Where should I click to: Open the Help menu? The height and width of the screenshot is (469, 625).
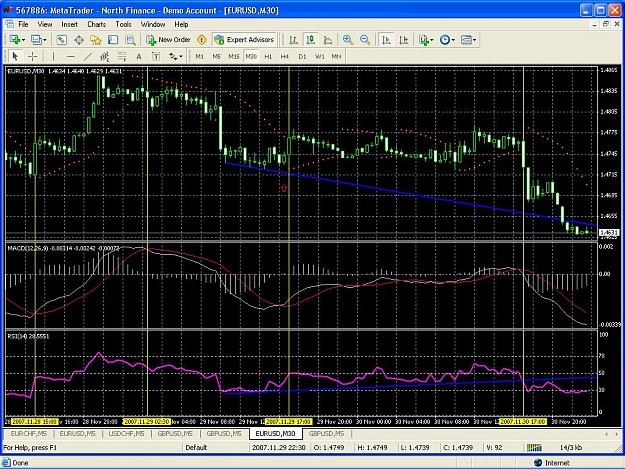point(181,24)
